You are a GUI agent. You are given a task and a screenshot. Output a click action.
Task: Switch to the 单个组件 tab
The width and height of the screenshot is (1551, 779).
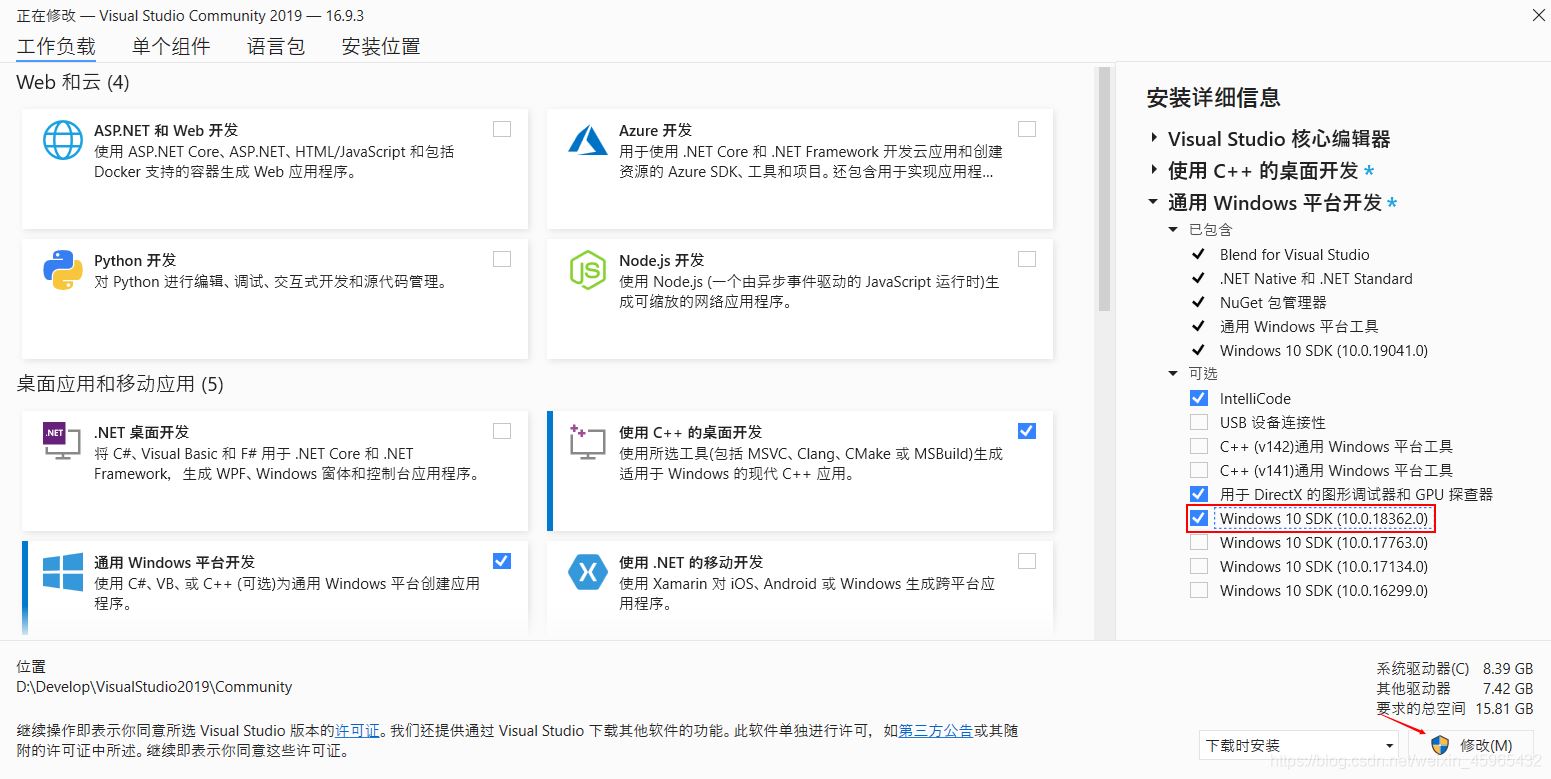170,45
